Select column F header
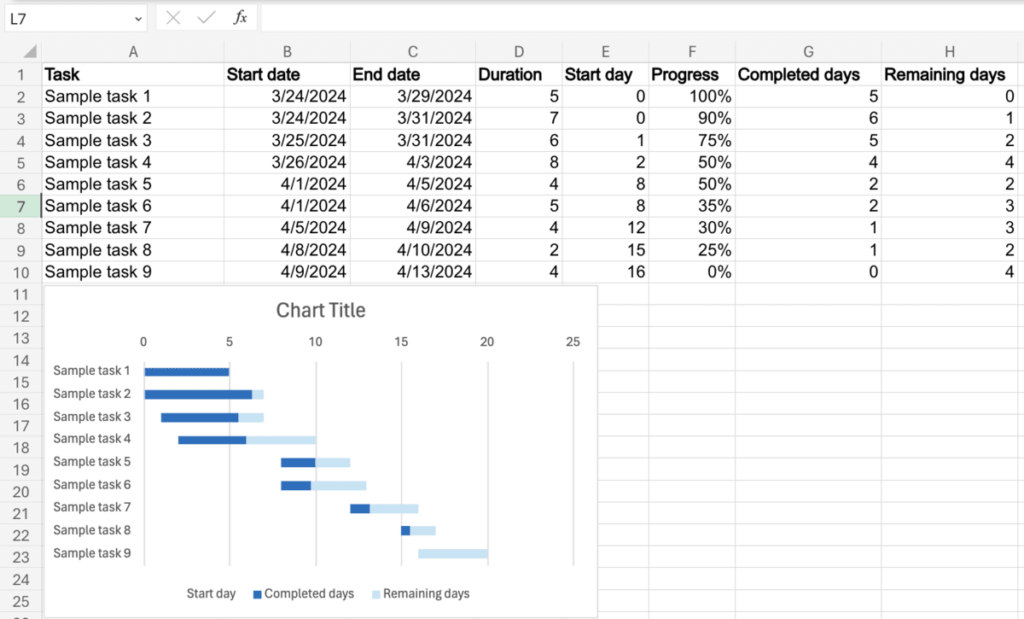Screen dimensions: 1024x619 point(691,52)
